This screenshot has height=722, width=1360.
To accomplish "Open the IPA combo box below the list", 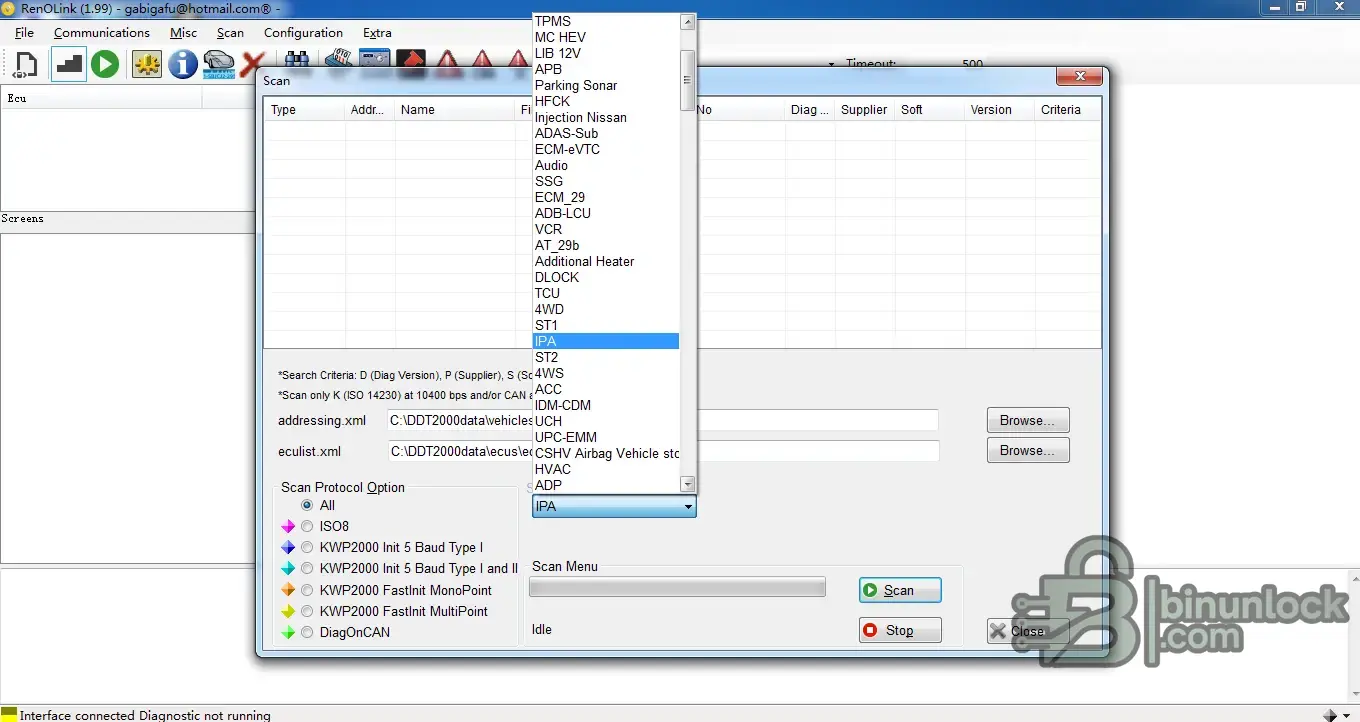I will click(614, 507).
